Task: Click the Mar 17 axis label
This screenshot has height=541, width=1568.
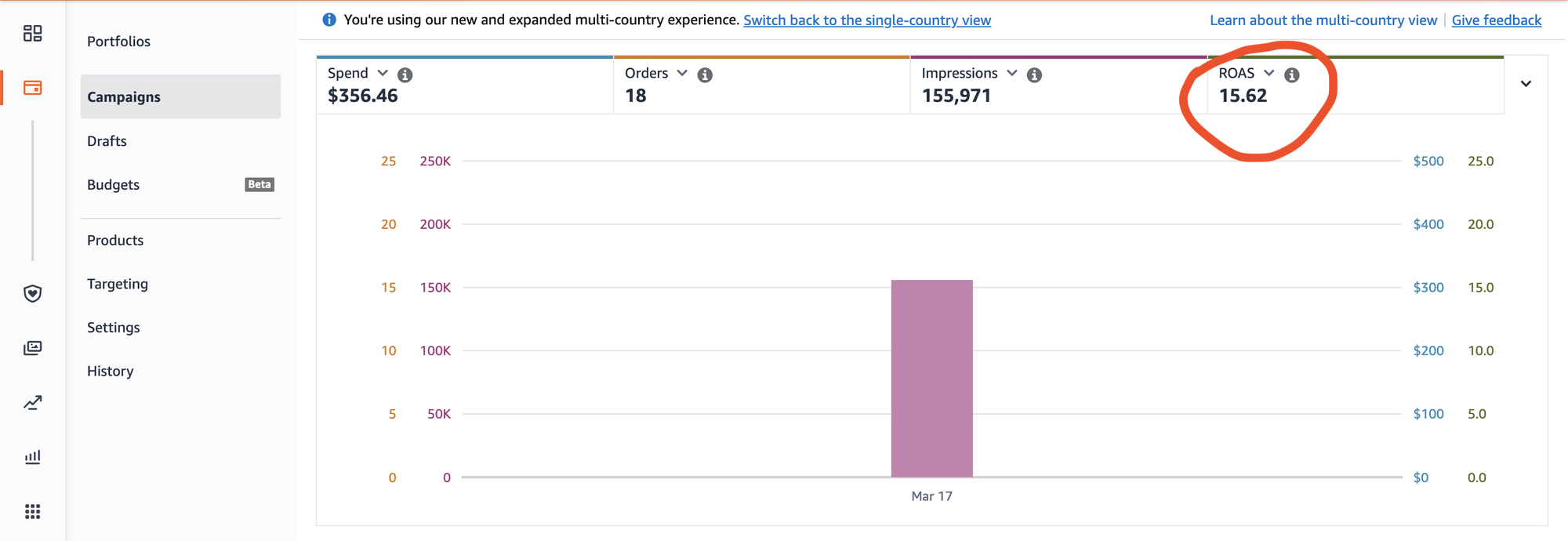Action: pyautogui.click(x=932, y=496)
